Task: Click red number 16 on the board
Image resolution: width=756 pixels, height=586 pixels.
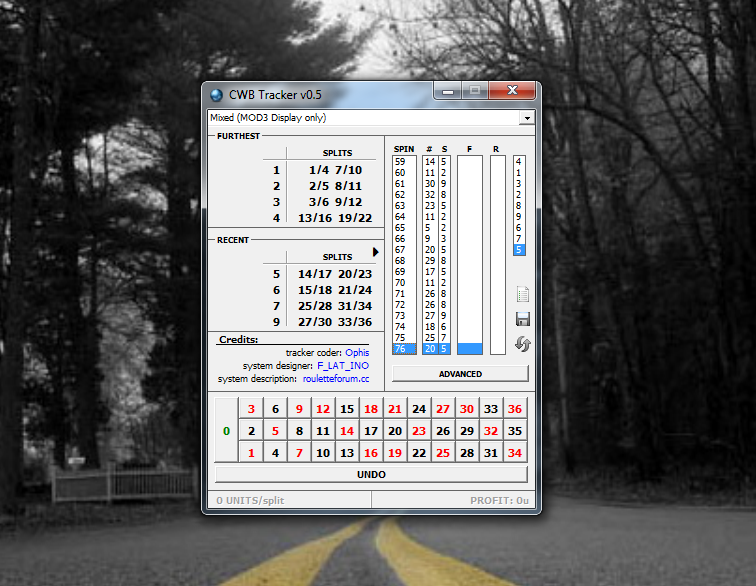Action: click(371, 453)
